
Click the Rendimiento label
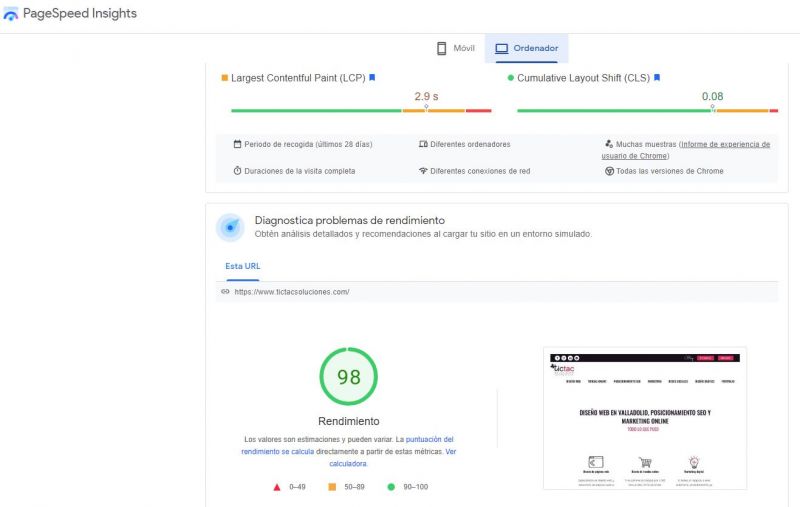348,421
